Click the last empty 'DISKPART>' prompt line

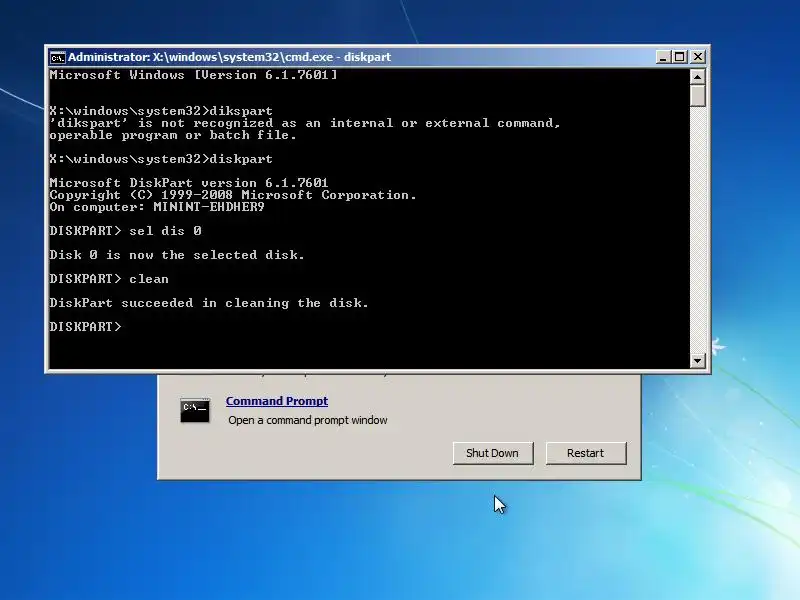(x=86, y=327)
